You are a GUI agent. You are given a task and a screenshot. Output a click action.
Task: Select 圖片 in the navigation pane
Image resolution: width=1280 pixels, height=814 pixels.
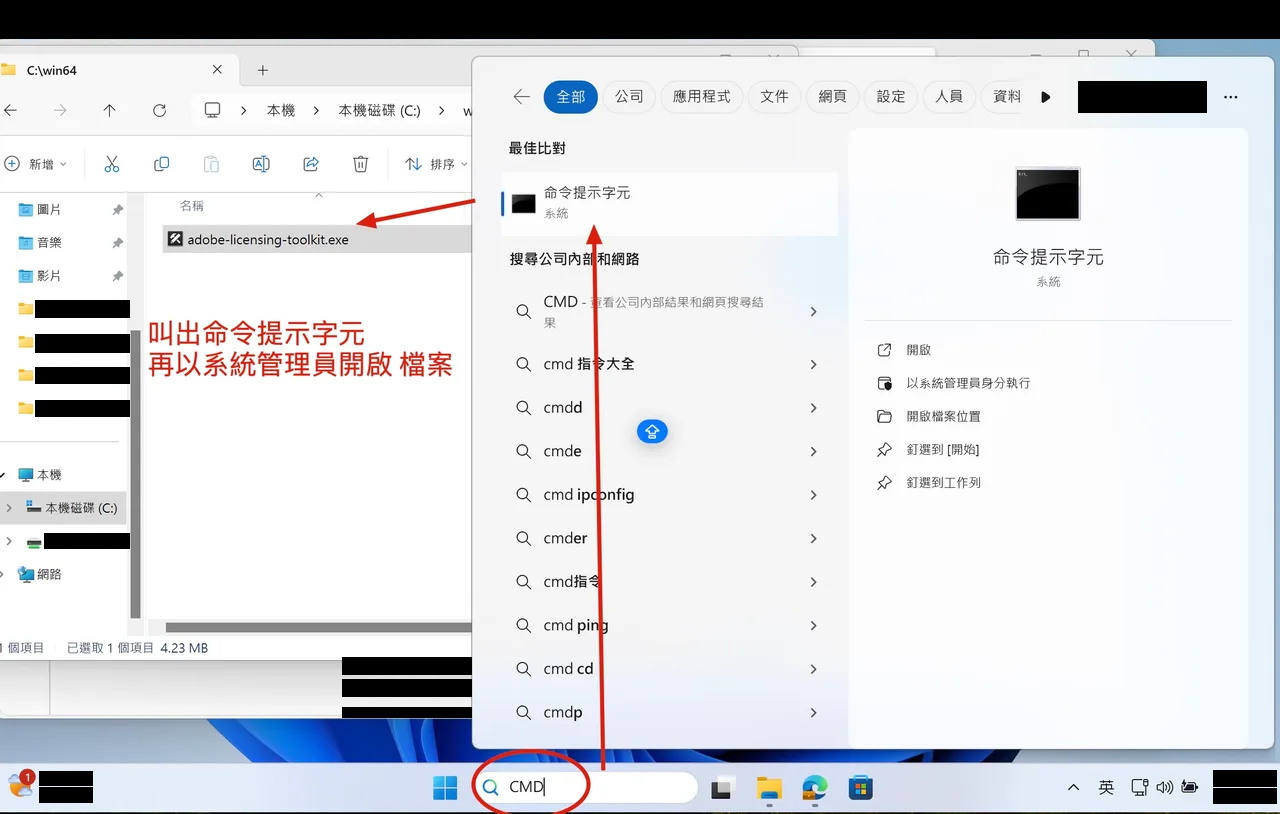pos(49,209)
